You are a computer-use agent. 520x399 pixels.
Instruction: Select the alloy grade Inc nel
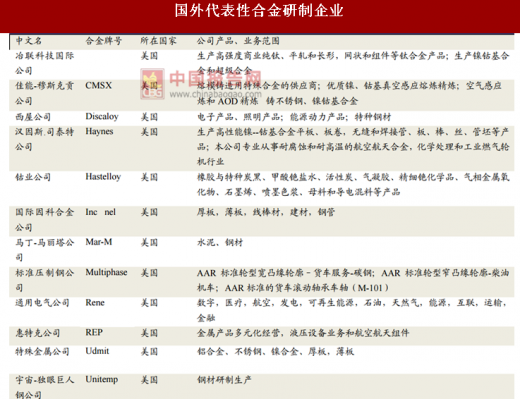[100, 212]
